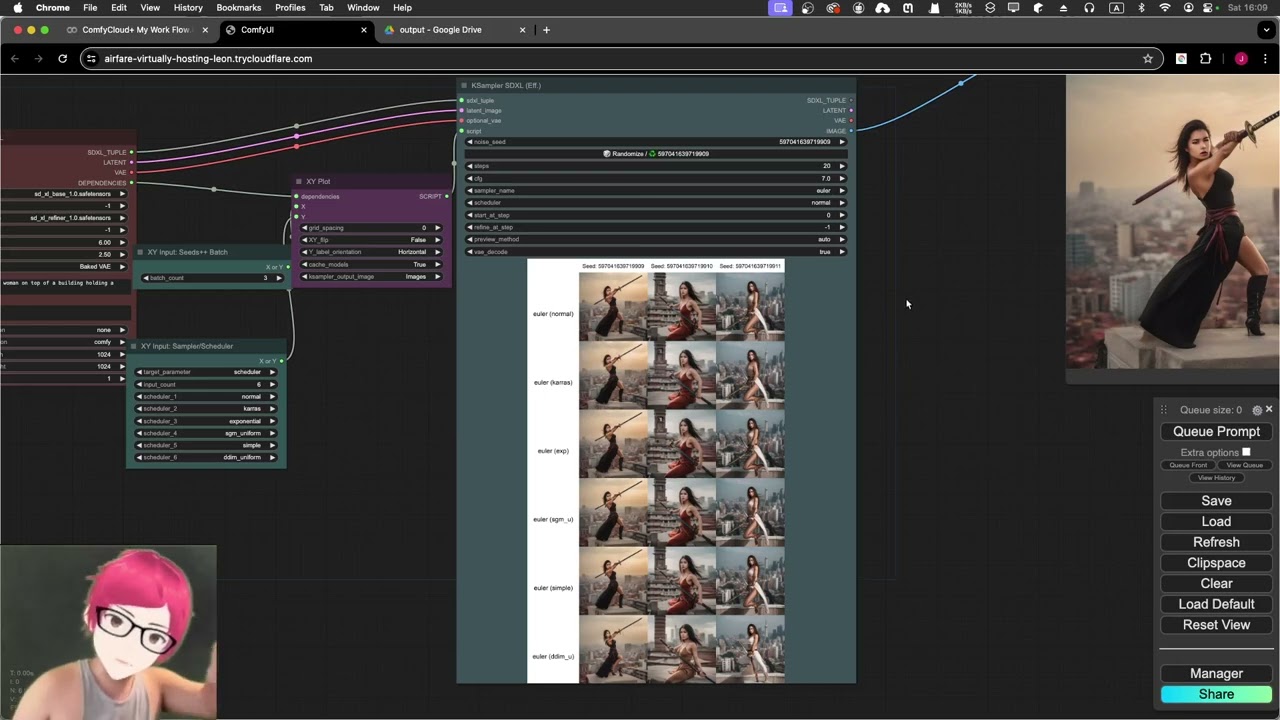Close the output - Google Drive tab
Screen dimensions: 1280x720
[522, 30]
